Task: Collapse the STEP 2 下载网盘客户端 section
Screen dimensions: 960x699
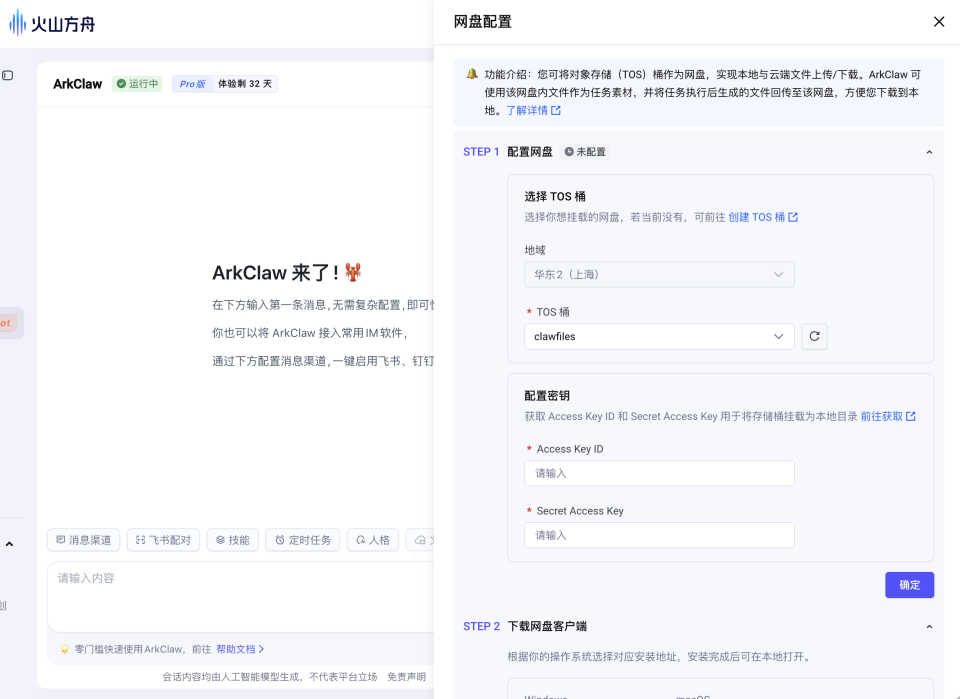Action: (x=929, y=626)
